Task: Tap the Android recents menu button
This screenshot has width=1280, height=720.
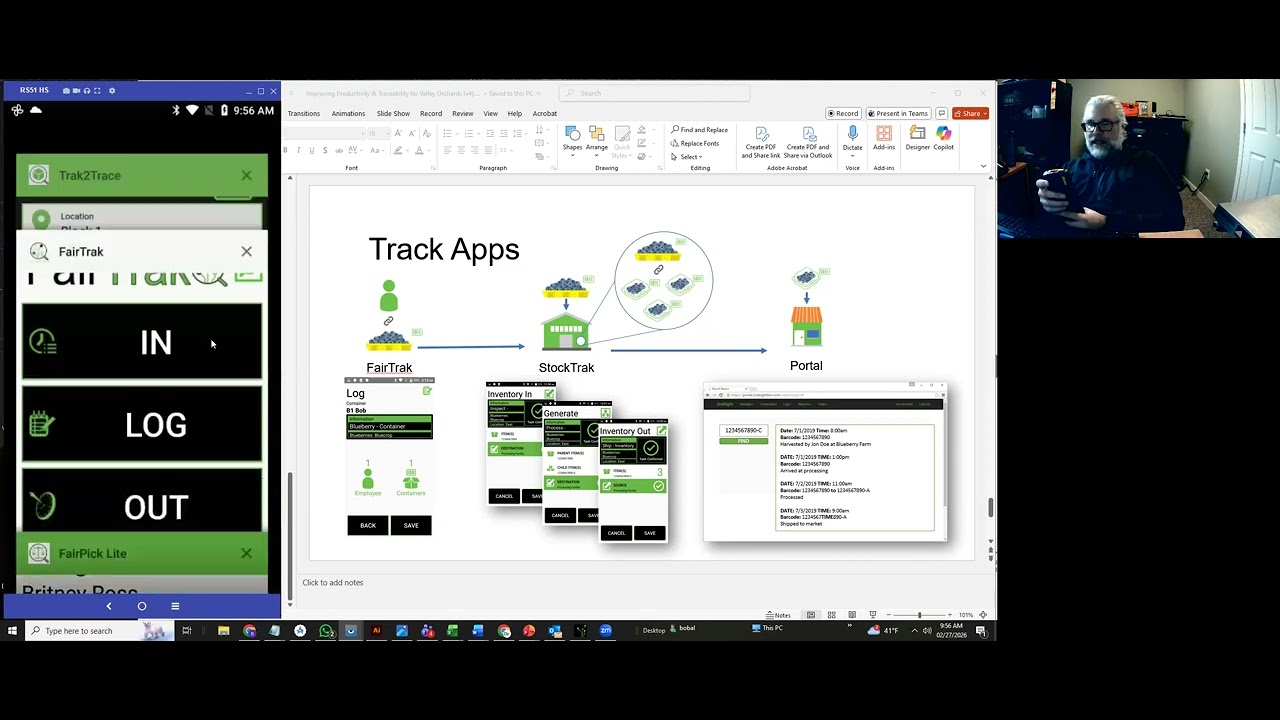Action: [x=175, y=606]
